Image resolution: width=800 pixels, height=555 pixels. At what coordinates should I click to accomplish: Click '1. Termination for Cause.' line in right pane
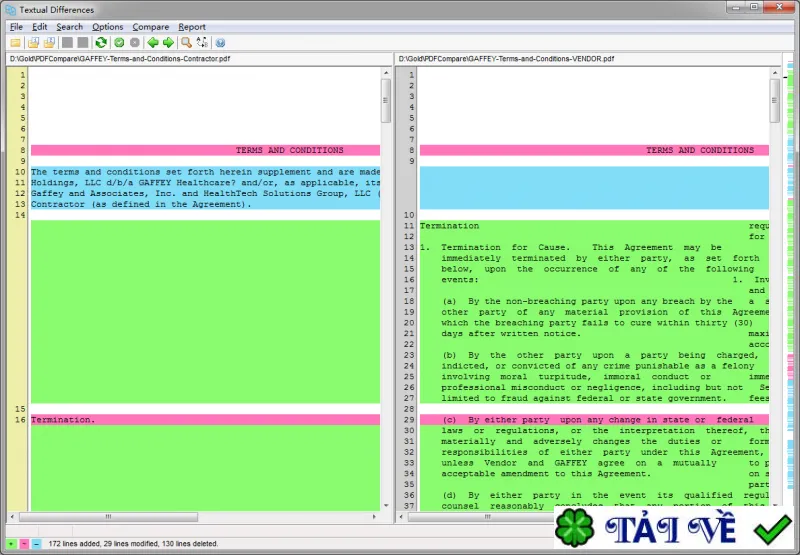pyautogui.click(x=594, y=247)
